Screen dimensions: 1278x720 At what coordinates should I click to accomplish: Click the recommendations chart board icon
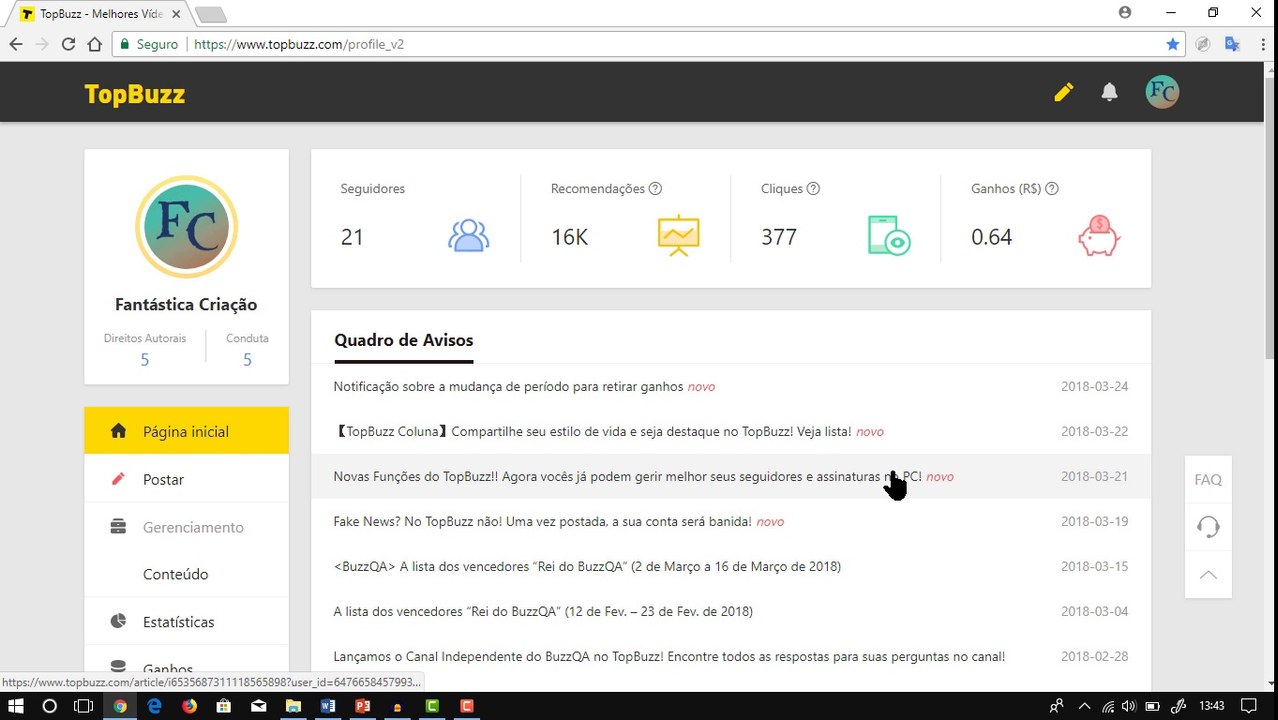(x=678, y=235)
